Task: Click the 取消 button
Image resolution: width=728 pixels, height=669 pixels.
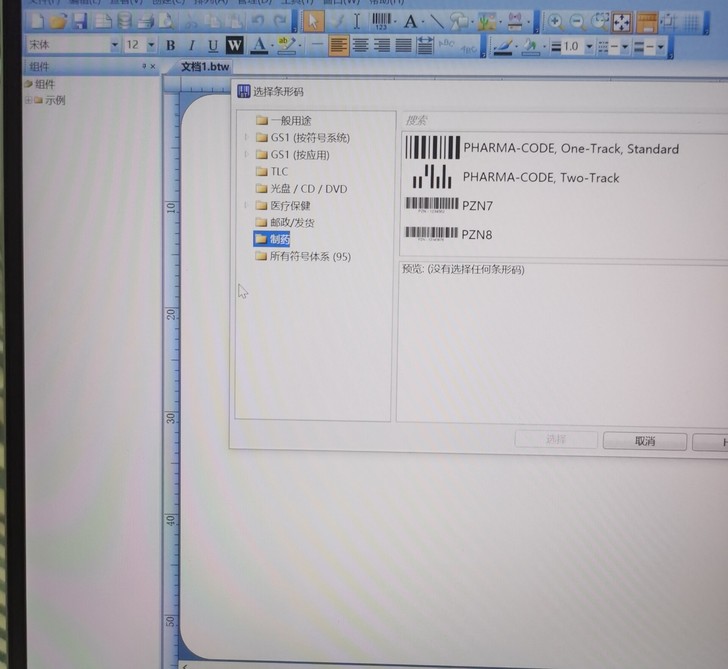Action: click(x=644, y=441)
